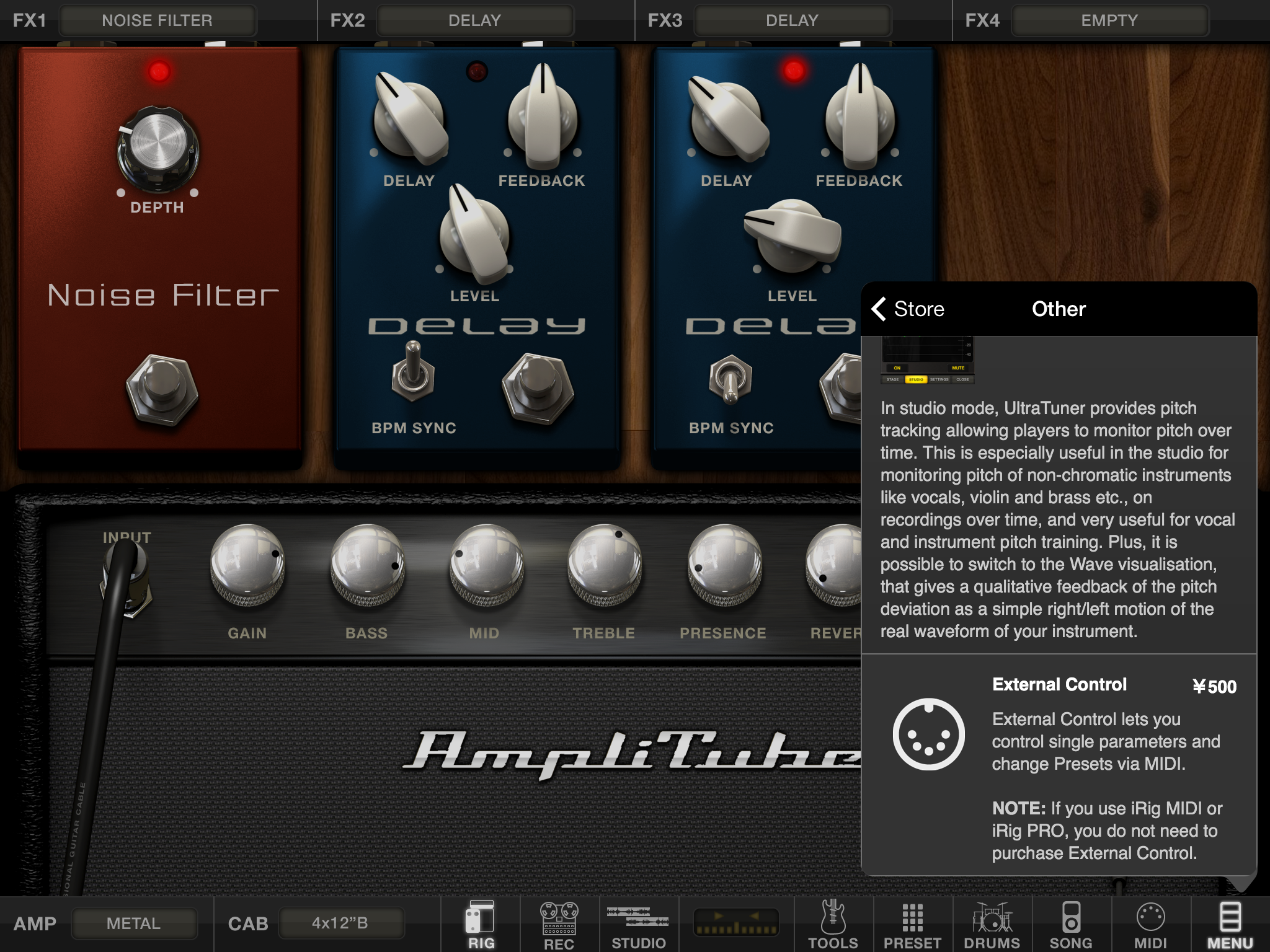Open FX2 DELAY effect selector

[475, 20]
